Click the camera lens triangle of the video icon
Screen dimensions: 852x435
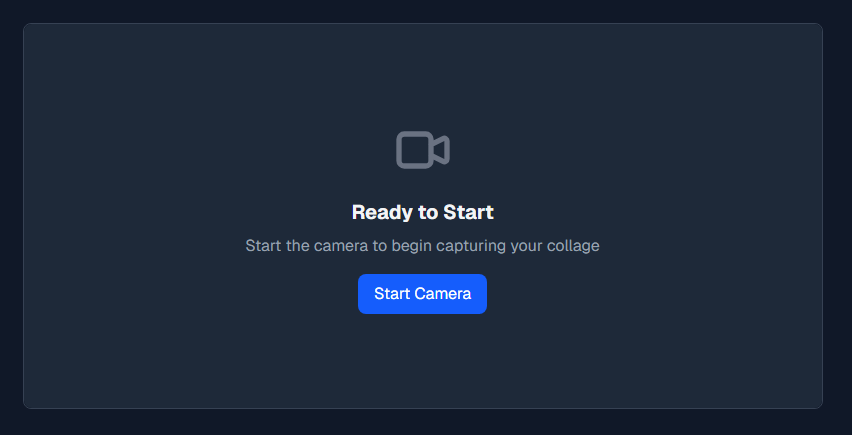click(441, 149)
